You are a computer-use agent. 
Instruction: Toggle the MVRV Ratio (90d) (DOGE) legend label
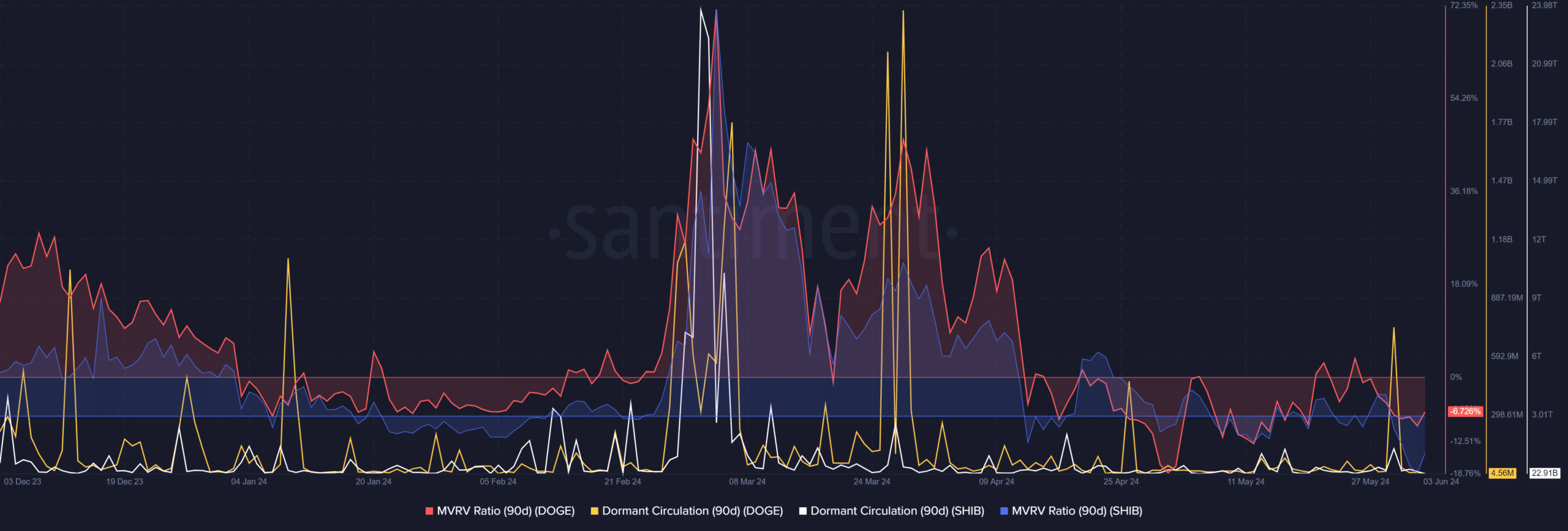[505, 511]
